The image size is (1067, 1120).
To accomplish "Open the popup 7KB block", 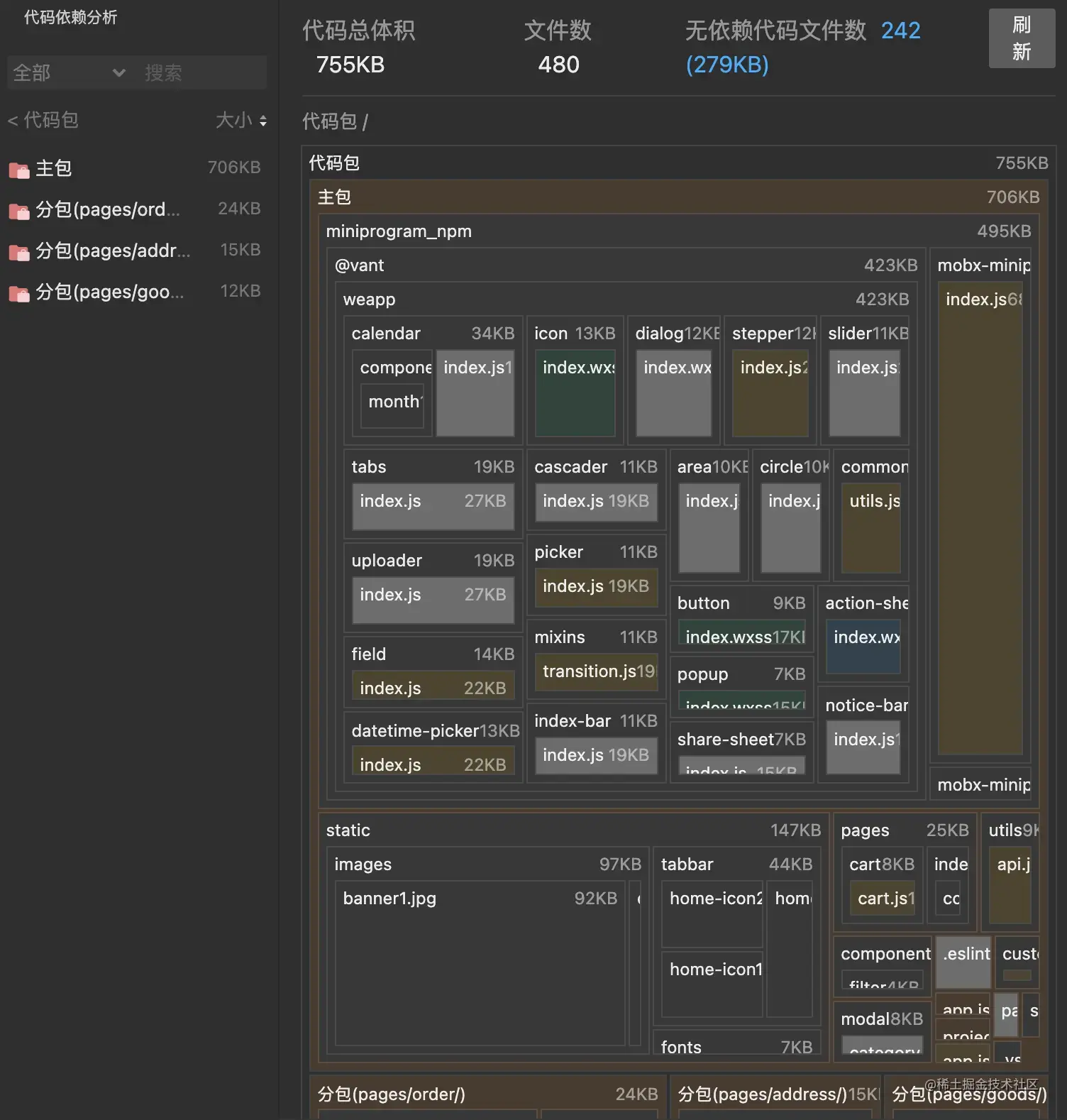I will point(741,674).
